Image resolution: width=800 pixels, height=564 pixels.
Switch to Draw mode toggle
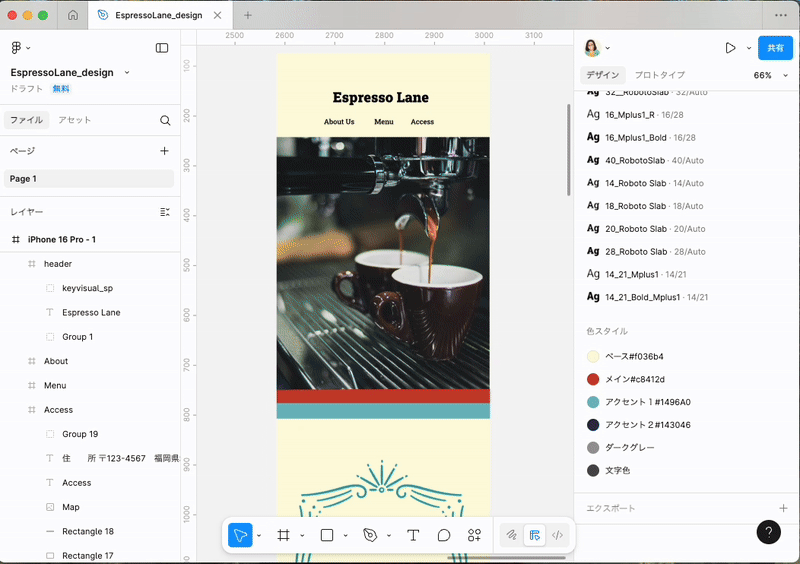[512, 535]
